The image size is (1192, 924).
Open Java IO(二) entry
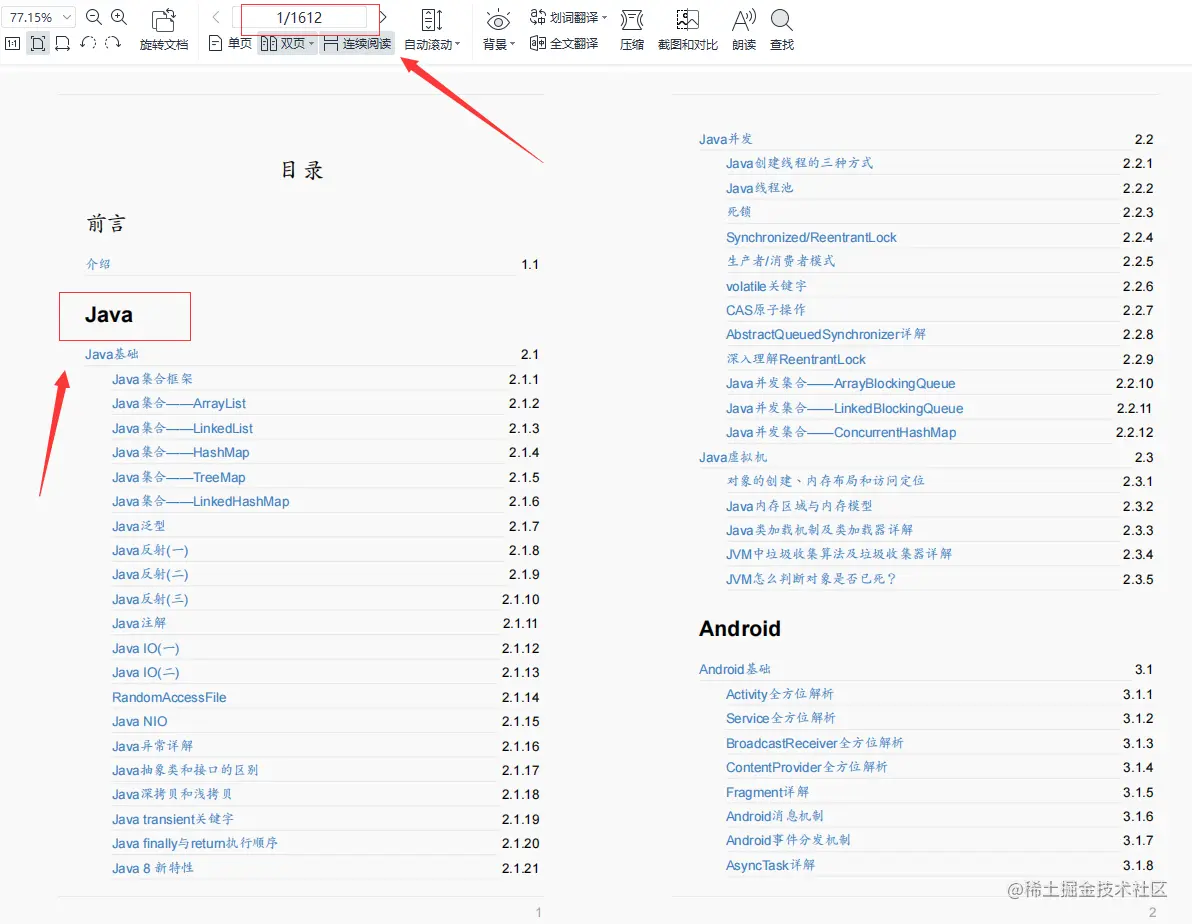[146, 672]
